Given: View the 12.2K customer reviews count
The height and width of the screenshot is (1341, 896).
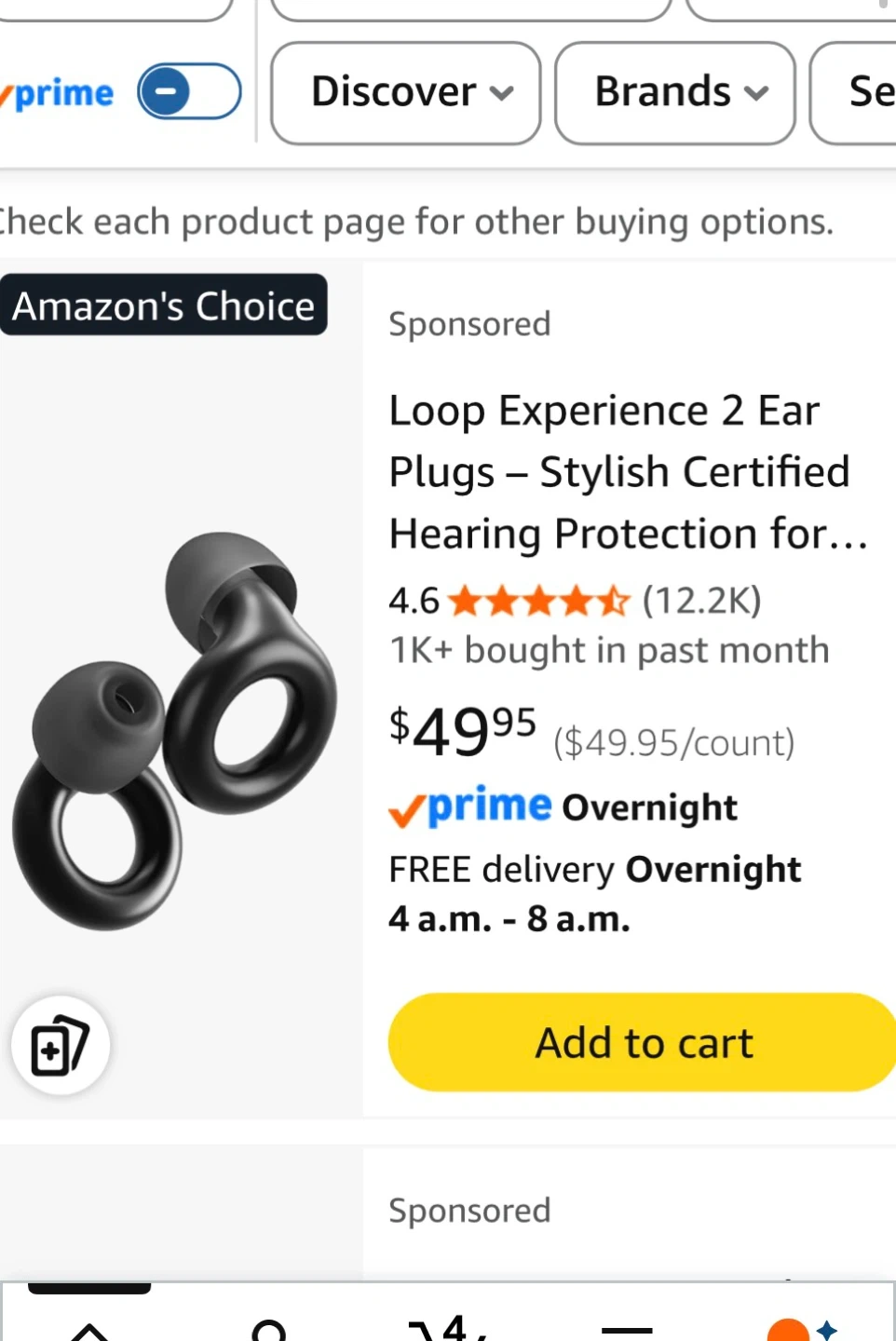Looking at the screenshot, I should [701, 602].
